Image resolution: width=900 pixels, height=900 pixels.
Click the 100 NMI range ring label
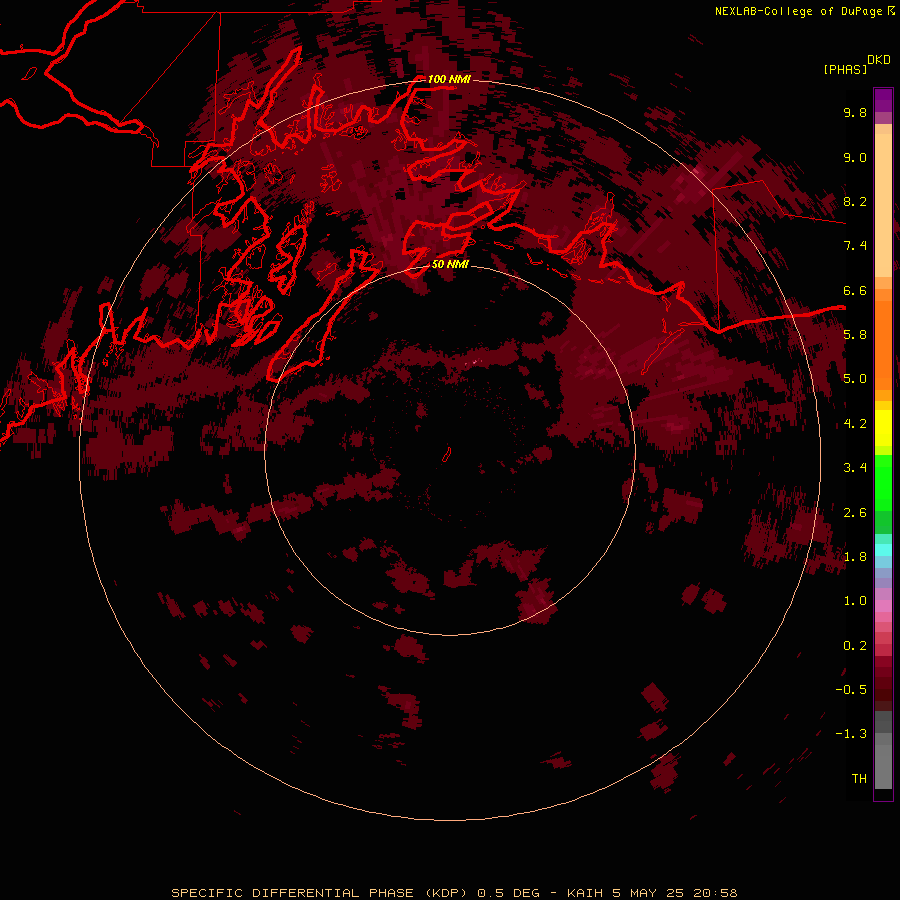449,79
